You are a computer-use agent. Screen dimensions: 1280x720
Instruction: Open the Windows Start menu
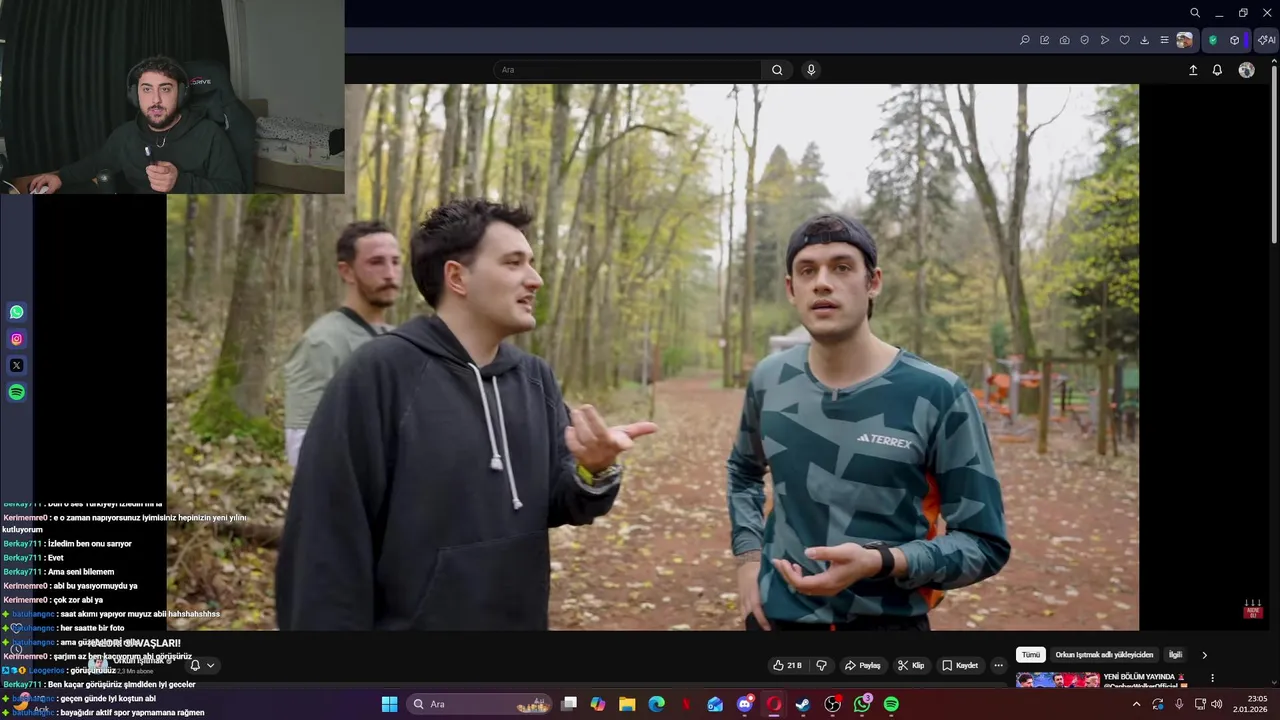pos(389,704)
